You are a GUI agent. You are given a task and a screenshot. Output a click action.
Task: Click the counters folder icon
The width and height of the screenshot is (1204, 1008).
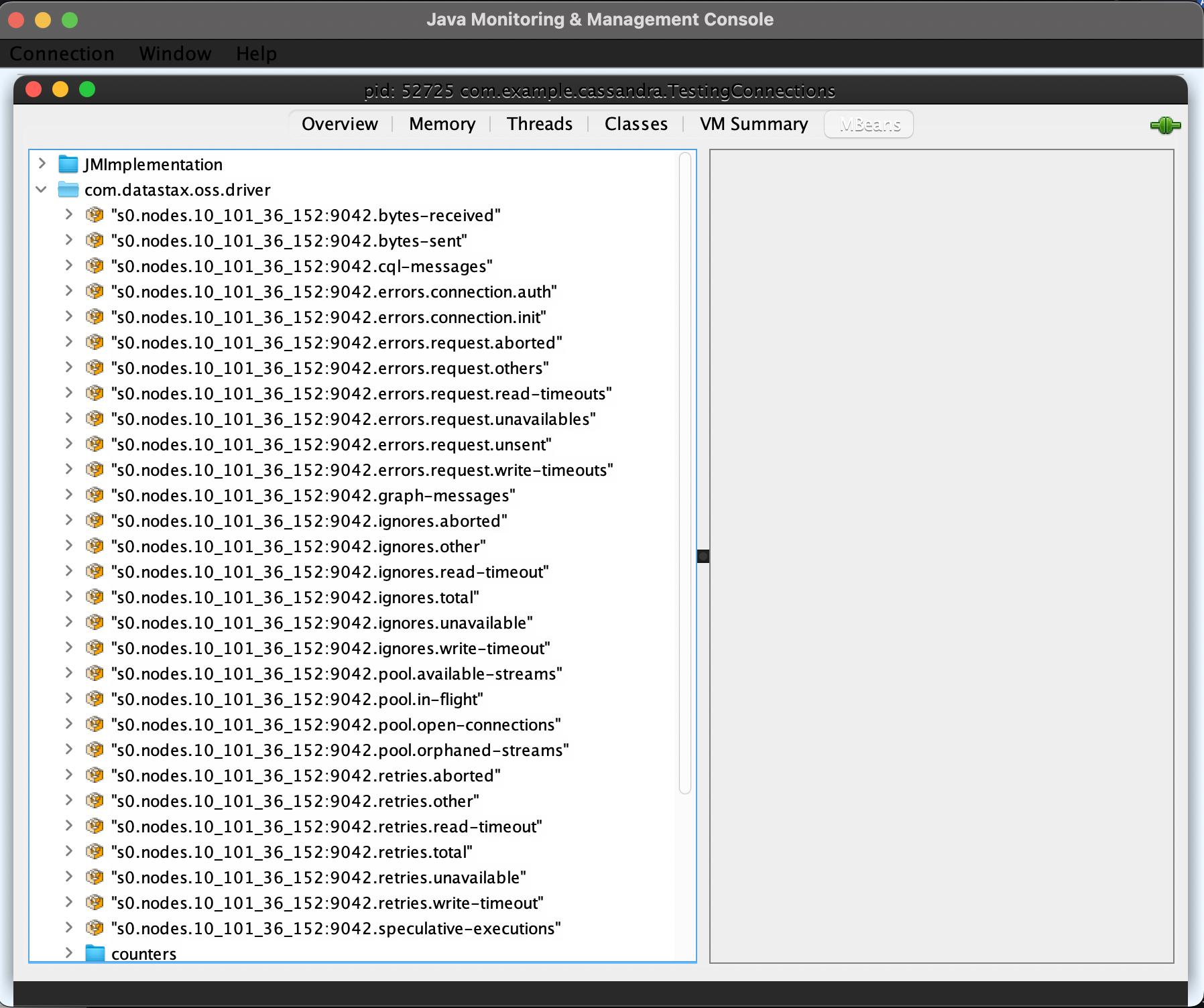(96, 953)
